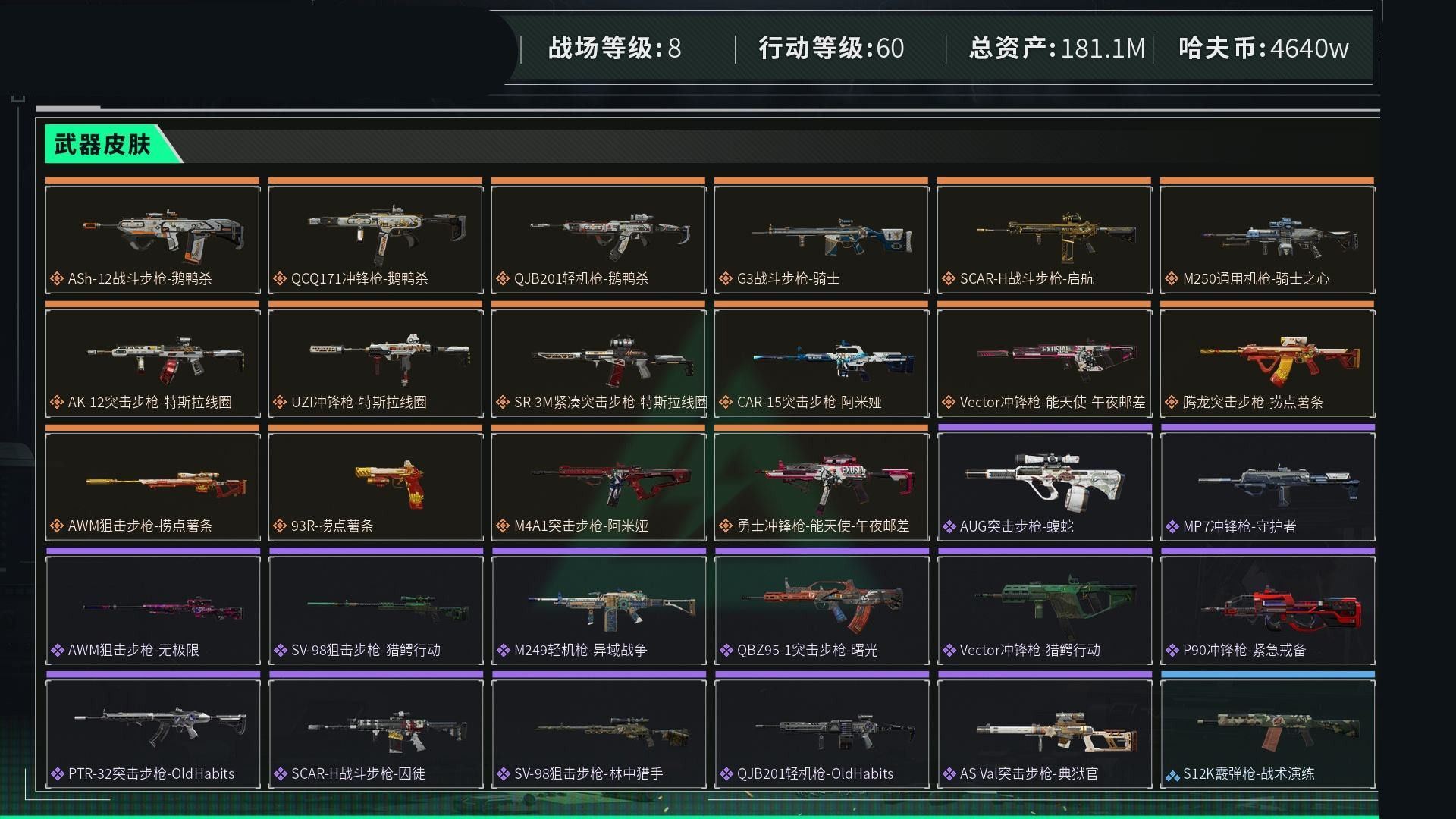The width and height of the screenshot is (1456, 819).
Task: Click the 武器皮肤 section tab
Action: pyautogui.click(x=102, y=143)
